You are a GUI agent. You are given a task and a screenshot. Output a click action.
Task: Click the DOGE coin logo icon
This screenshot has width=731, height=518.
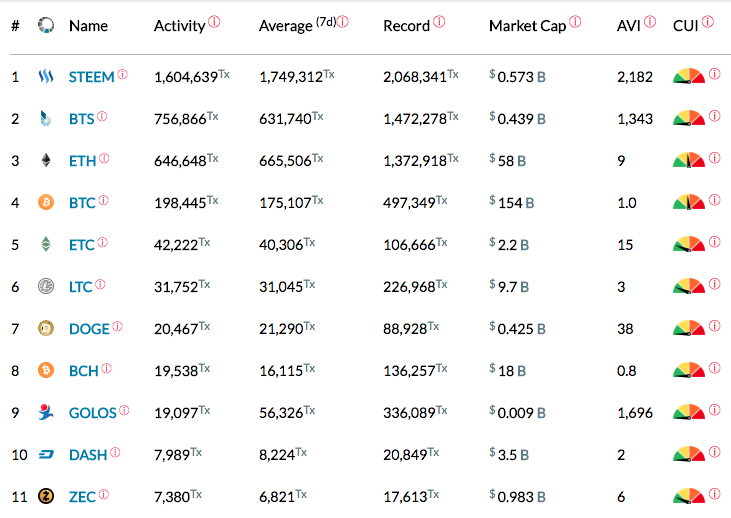point(46,328)
